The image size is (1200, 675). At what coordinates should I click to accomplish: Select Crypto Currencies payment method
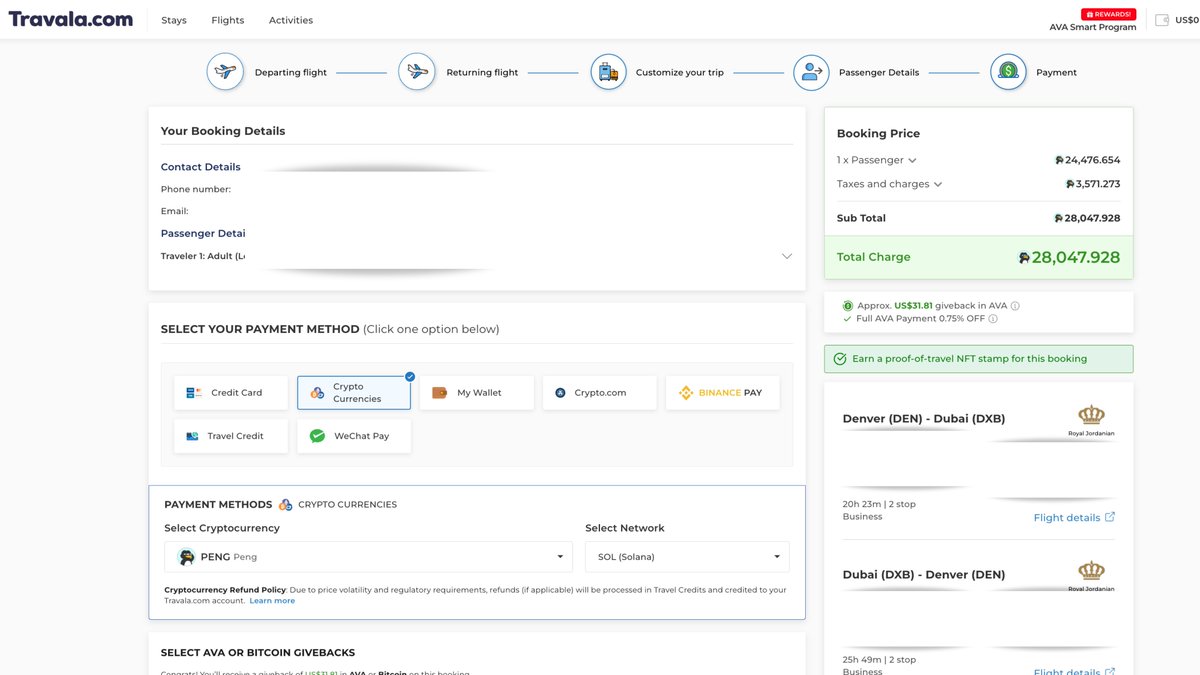click(354, 393)
